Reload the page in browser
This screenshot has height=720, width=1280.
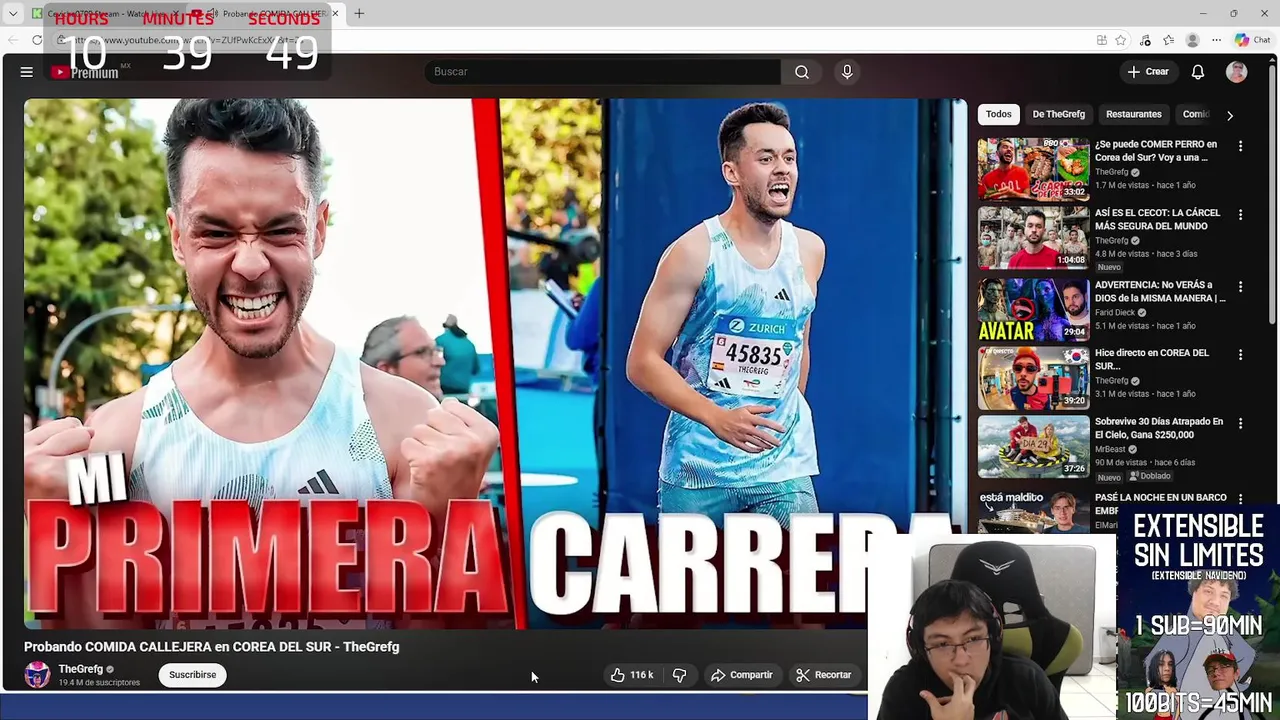tap(37, 40)
